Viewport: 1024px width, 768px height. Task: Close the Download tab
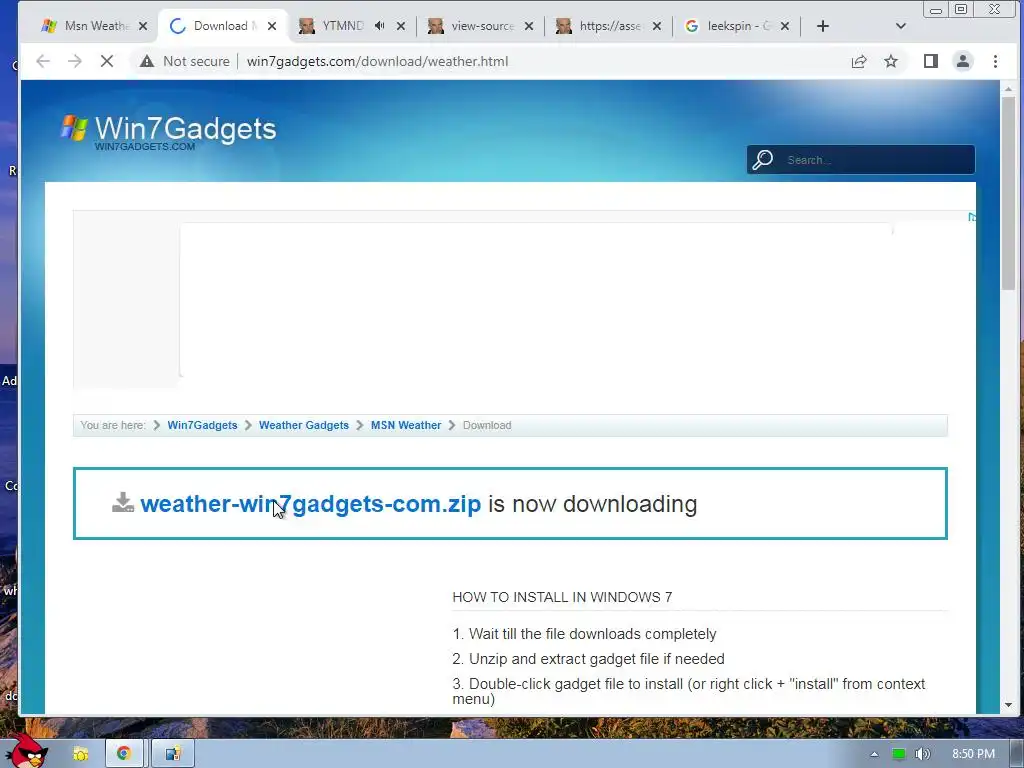(x=272, y=26)
